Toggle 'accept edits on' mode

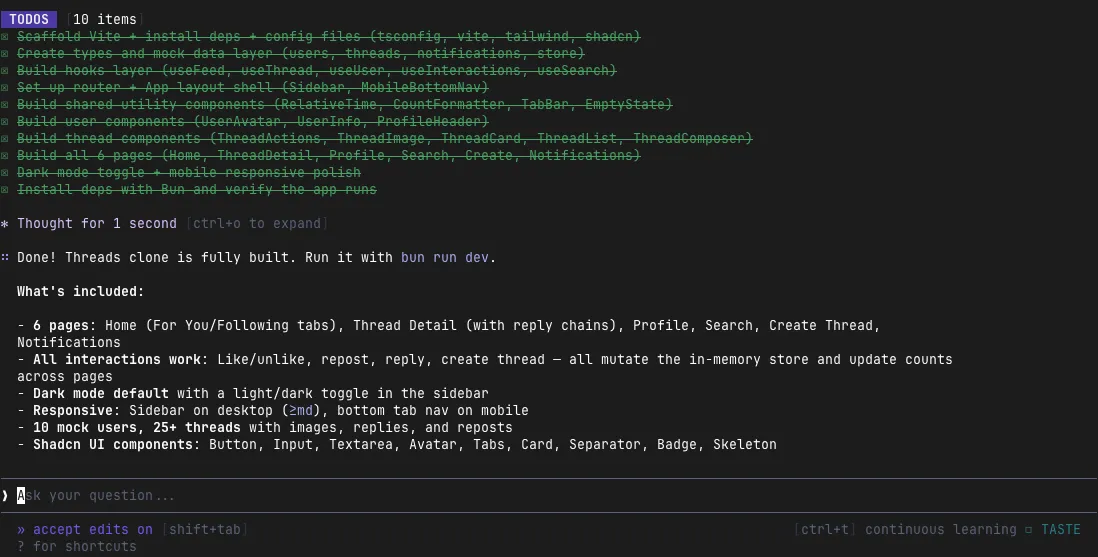pyautogui.click(x=92, y=530)
